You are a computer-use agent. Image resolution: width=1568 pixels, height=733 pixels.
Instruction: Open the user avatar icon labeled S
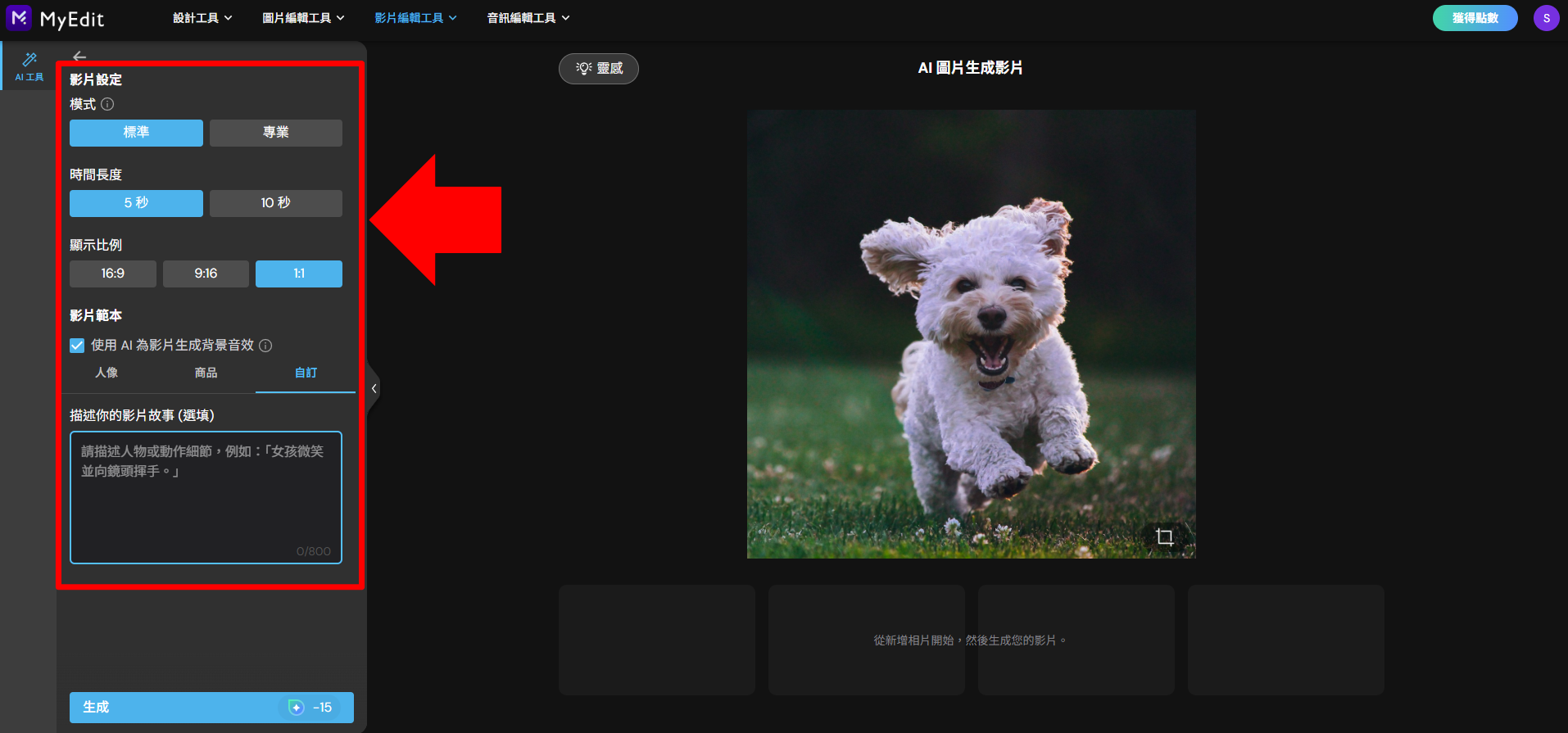[1546, 18]
